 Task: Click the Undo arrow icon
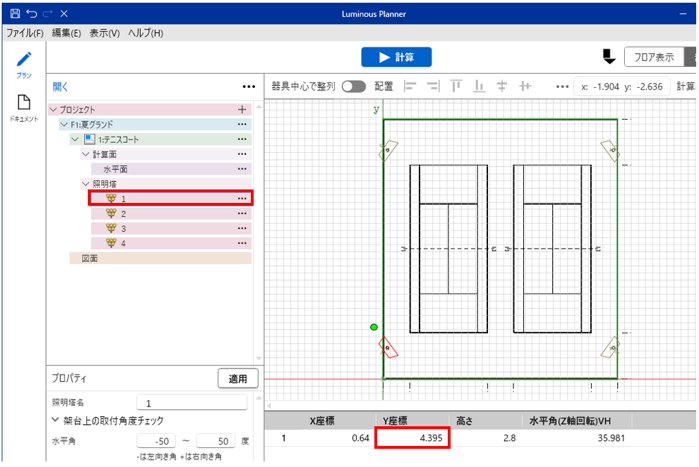pyautogui.click(x=31, y=14)
